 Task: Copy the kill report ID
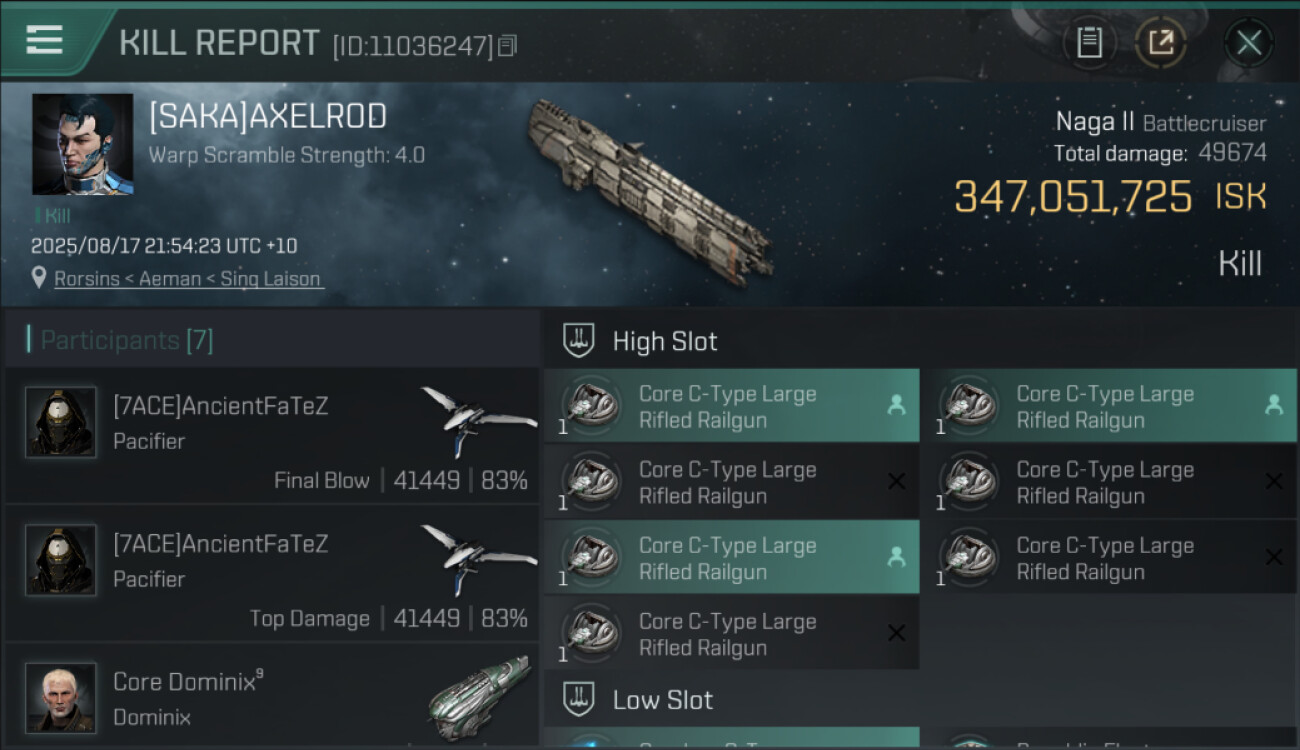[x=507, y=45]
